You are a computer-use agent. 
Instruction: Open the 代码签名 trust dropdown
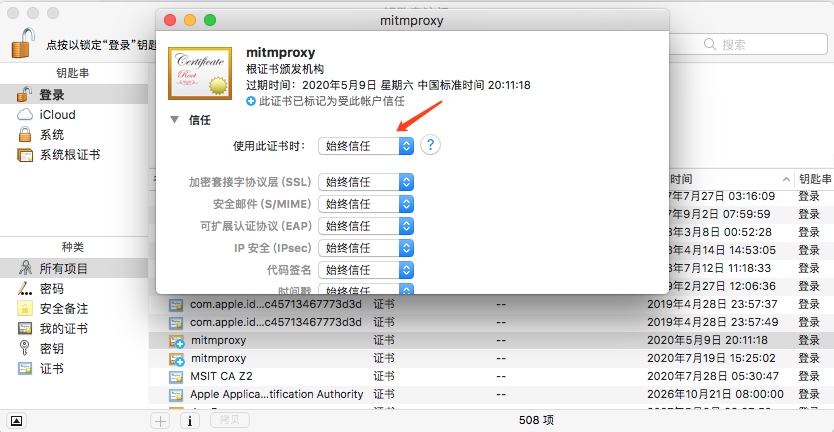(366, 270)
